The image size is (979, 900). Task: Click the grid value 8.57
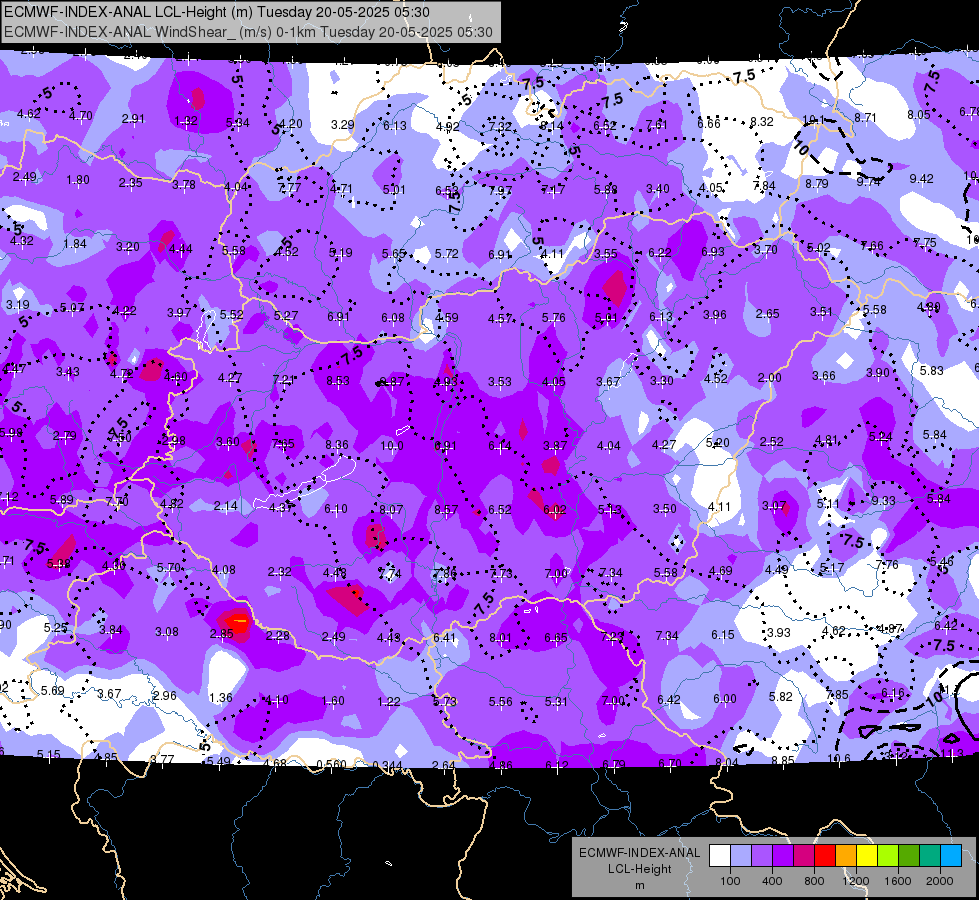pos(446,510)
